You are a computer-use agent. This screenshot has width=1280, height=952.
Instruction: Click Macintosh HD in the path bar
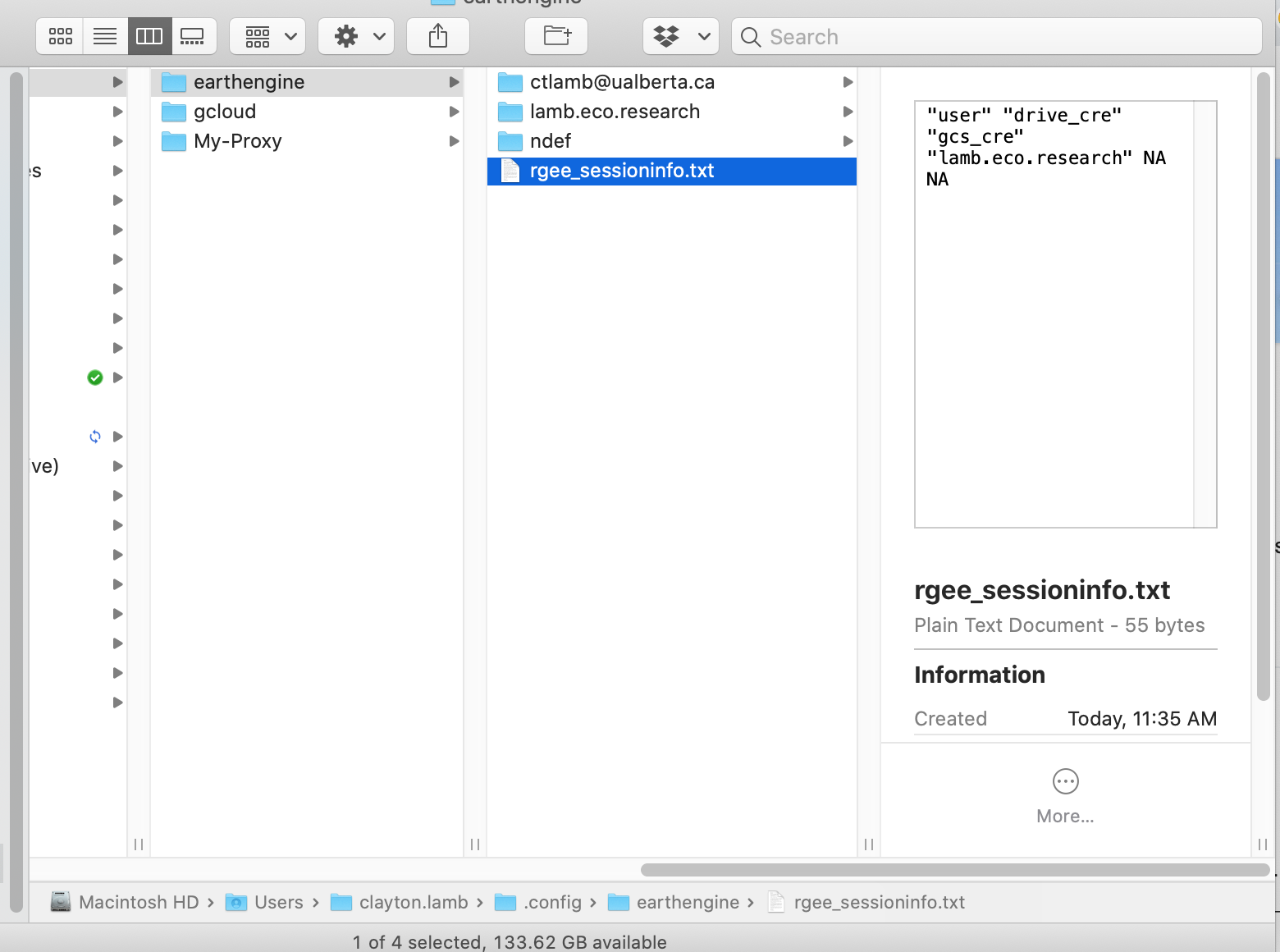pyautogui.click(x=138, y=902)
